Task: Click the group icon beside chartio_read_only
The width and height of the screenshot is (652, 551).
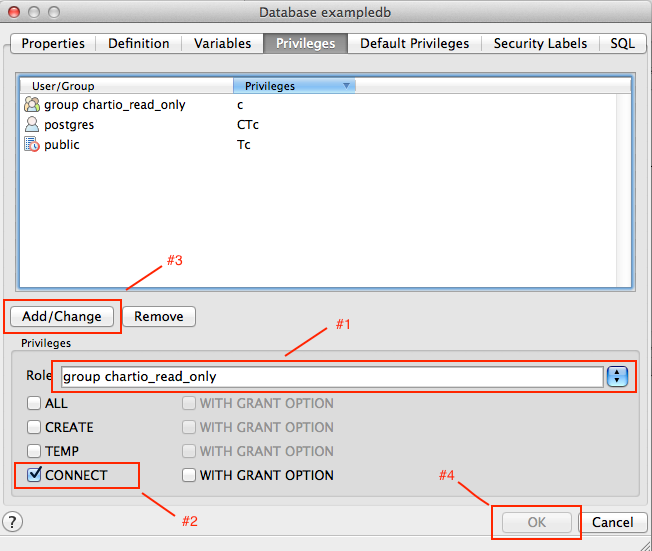Action: tap(31, 105)
